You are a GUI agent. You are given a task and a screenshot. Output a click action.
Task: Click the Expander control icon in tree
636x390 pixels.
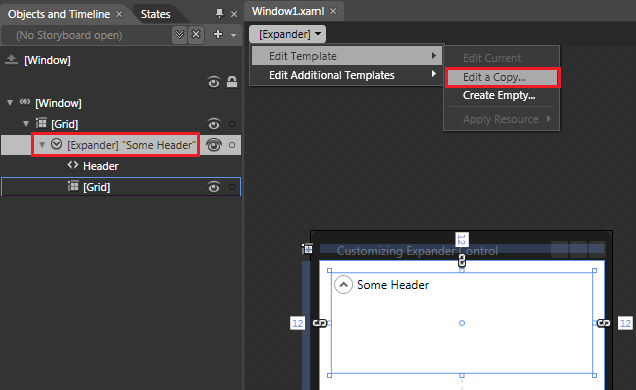point(56,144)
